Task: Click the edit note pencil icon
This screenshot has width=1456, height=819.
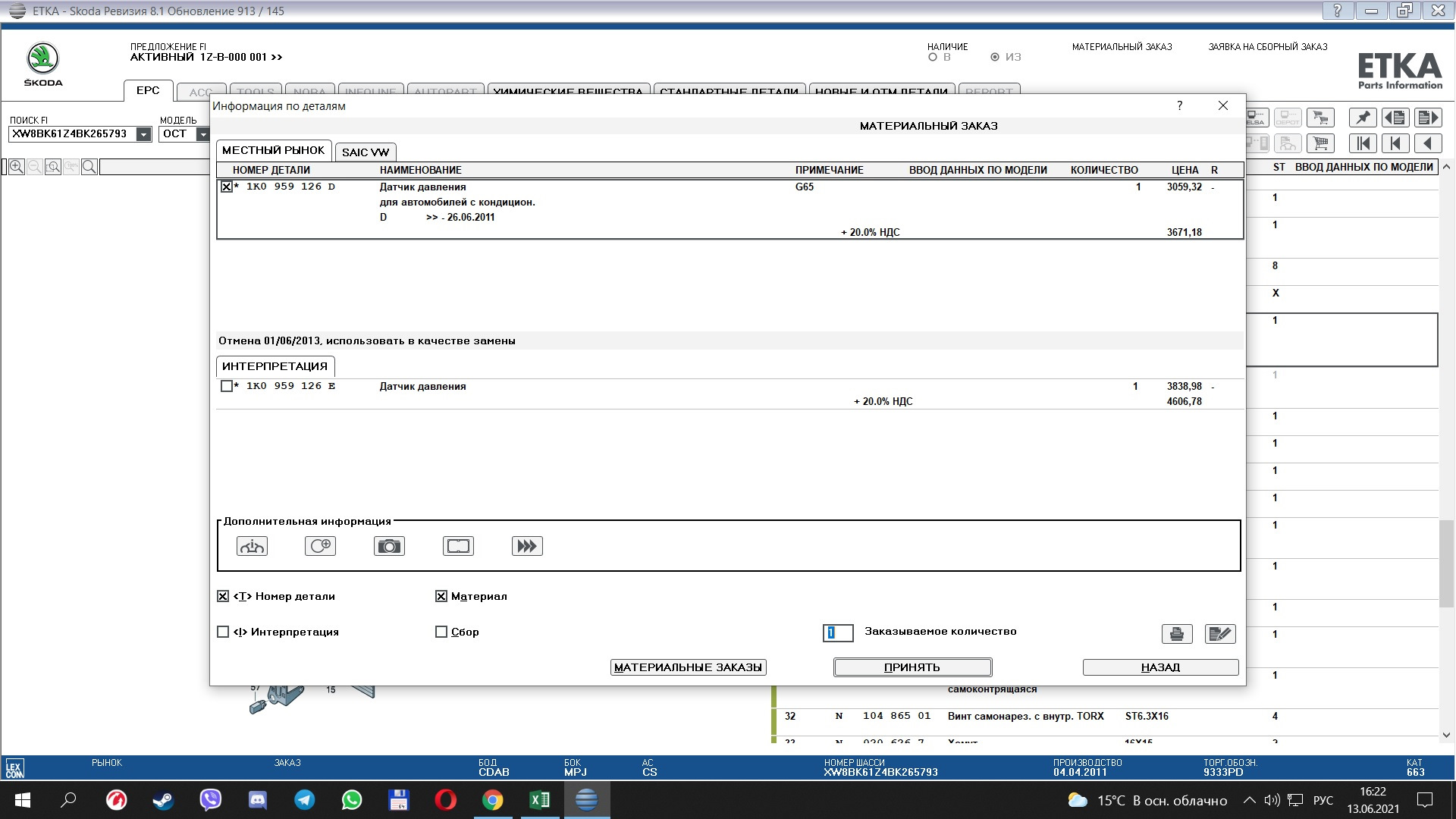Action: coord(1219,634)
